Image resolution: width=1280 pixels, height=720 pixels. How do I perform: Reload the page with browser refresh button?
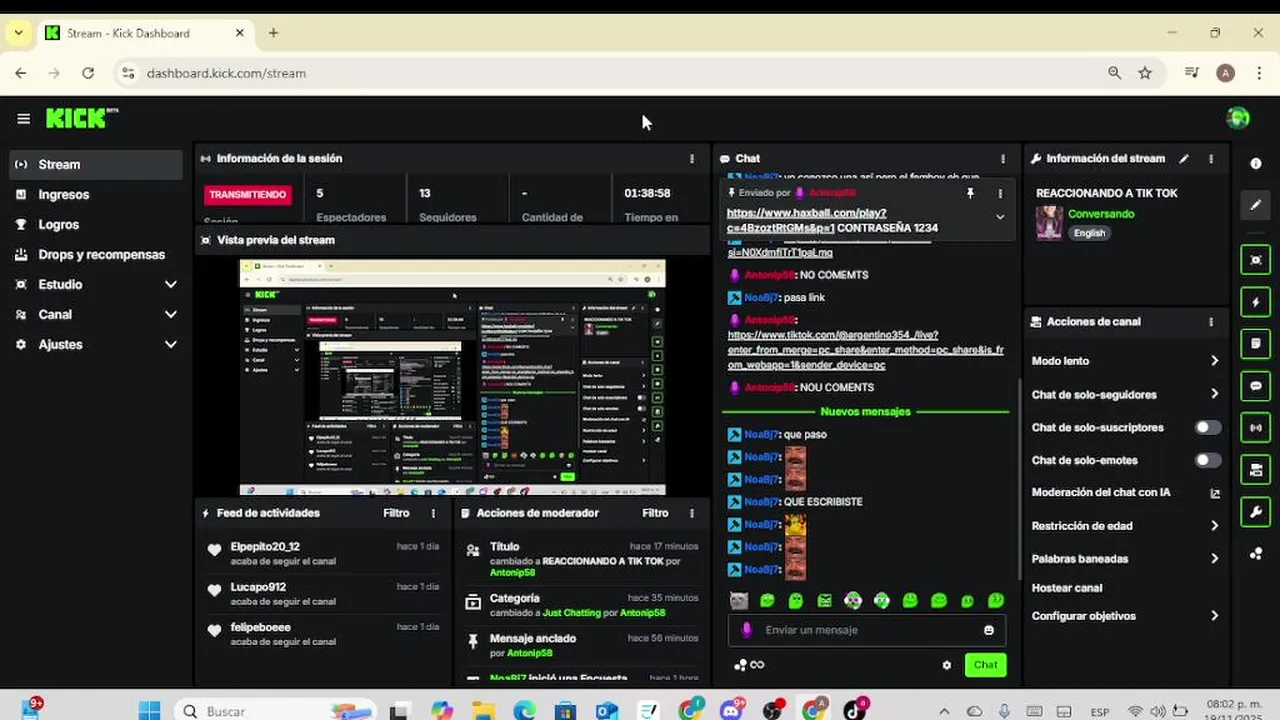[88, 73]
